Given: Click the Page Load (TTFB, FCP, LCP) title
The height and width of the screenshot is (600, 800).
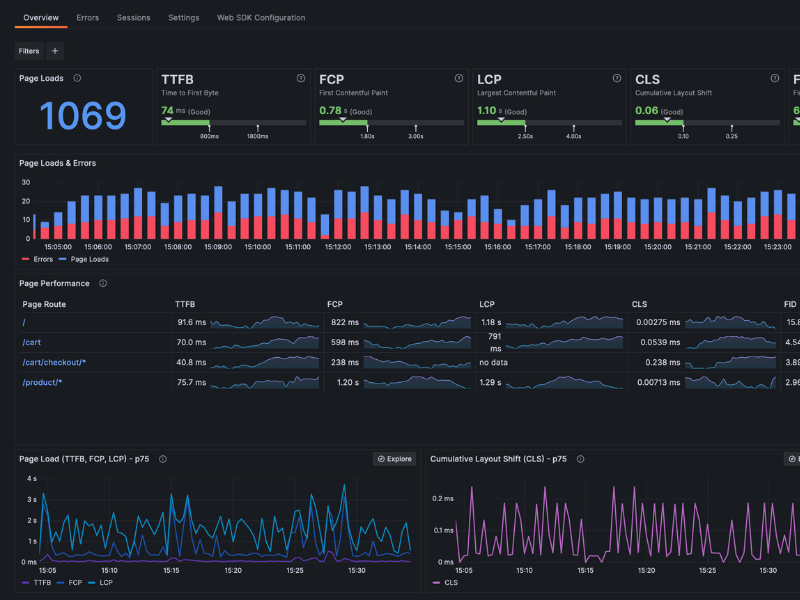Looking at the screenshot, I should click(84, 459).
